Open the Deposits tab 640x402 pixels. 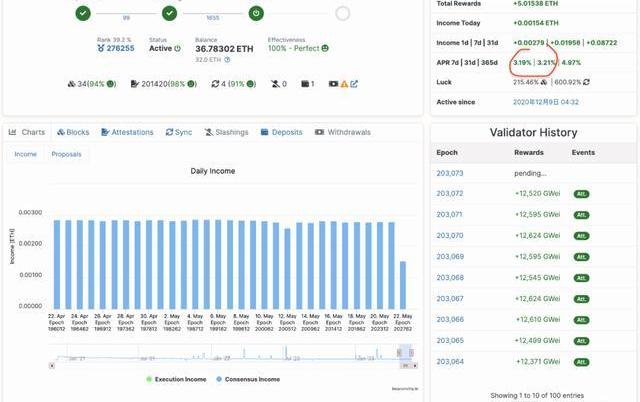pyautogui.click(x=281, y=132)
